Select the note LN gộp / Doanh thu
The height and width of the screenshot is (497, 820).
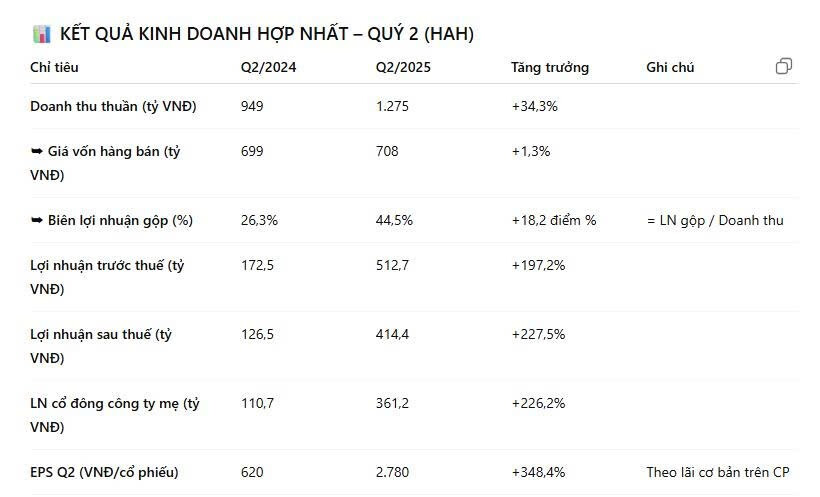[715, 220]
